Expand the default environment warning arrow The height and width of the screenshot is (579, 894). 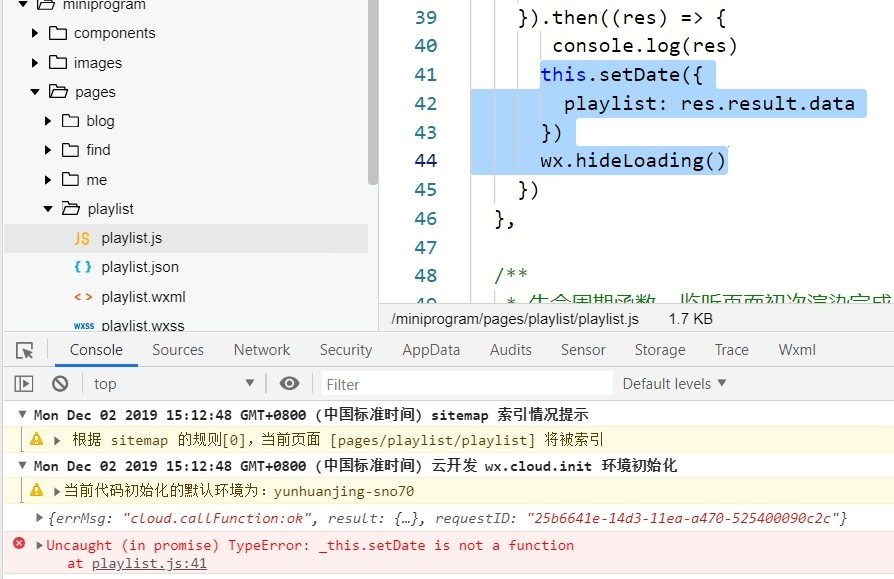click(56, 491)
